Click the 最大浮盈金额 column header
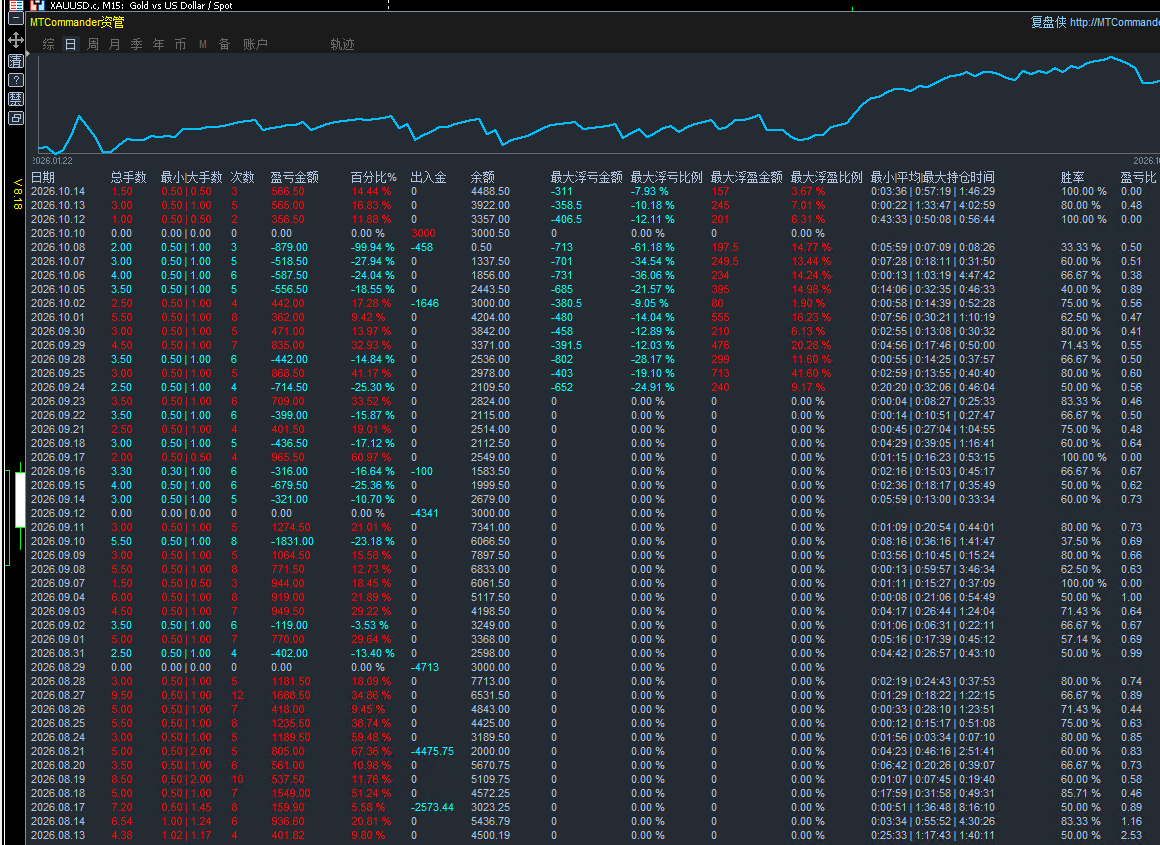 tap(746, 177)
